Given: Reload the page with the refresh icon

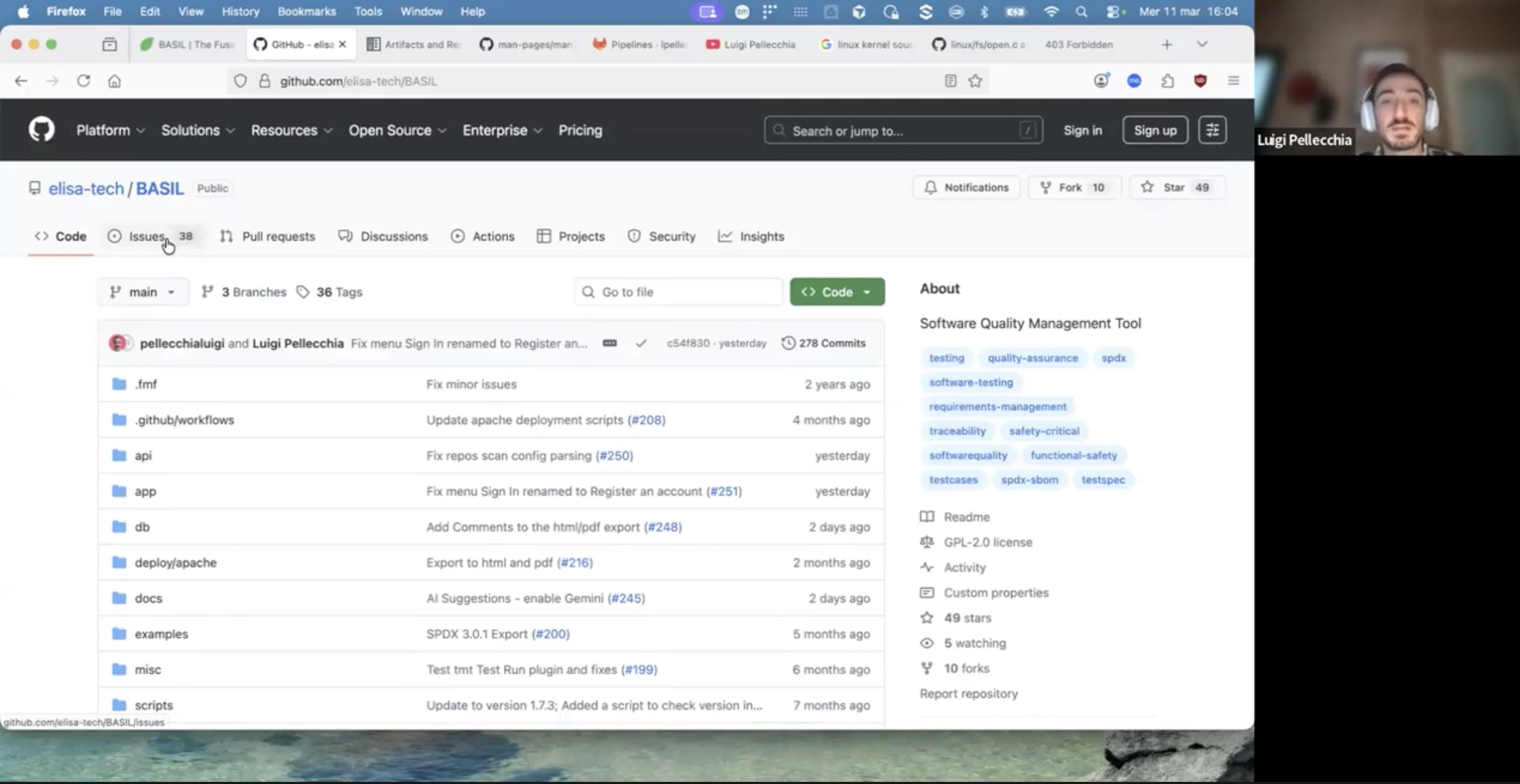Looking at the screenshot, I should coord(83,81).
